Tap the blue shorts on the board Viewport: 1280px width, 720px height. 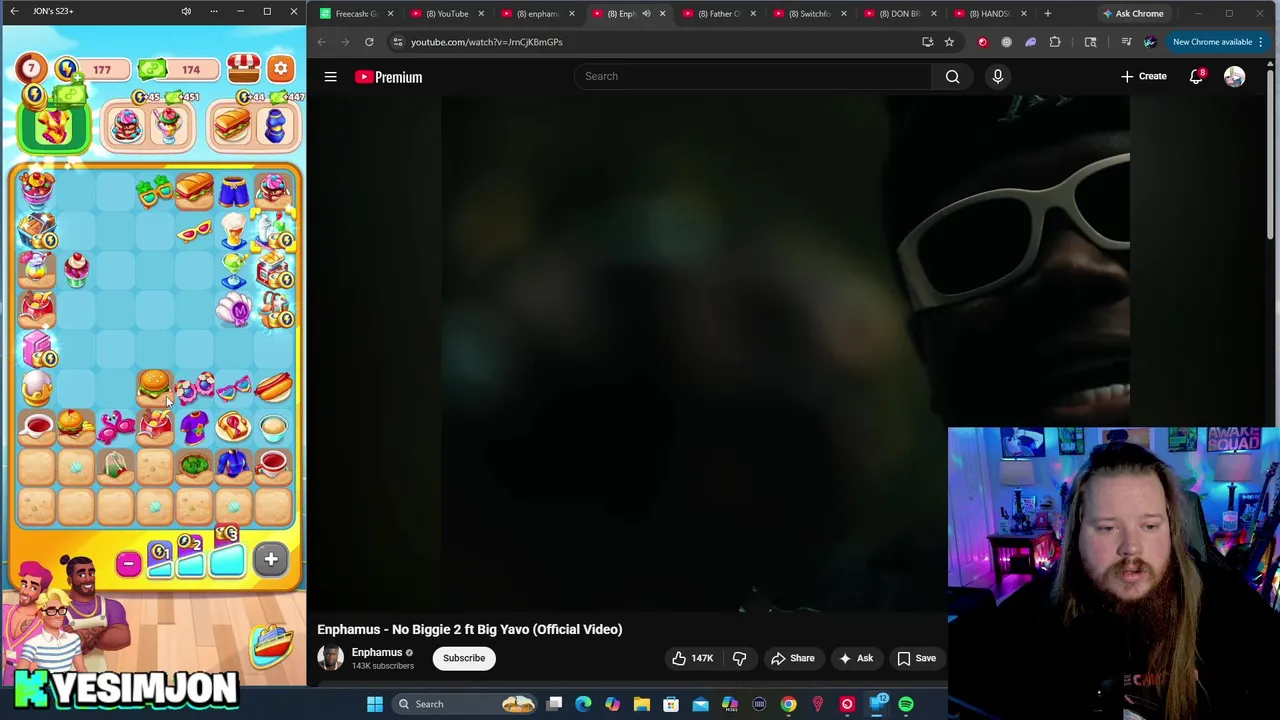tap(233, 190)
